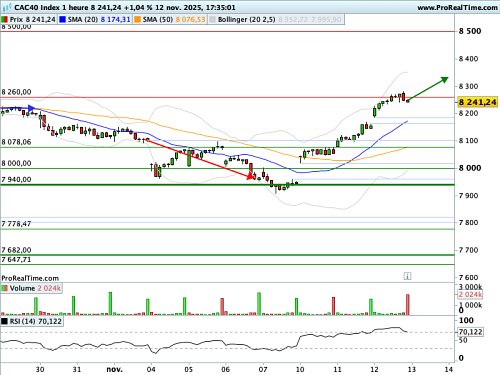This screenshot has width=500, height=375.
Task: Click date 06 on the time axis
Action: pyautogui.click(x=226, y=369)
